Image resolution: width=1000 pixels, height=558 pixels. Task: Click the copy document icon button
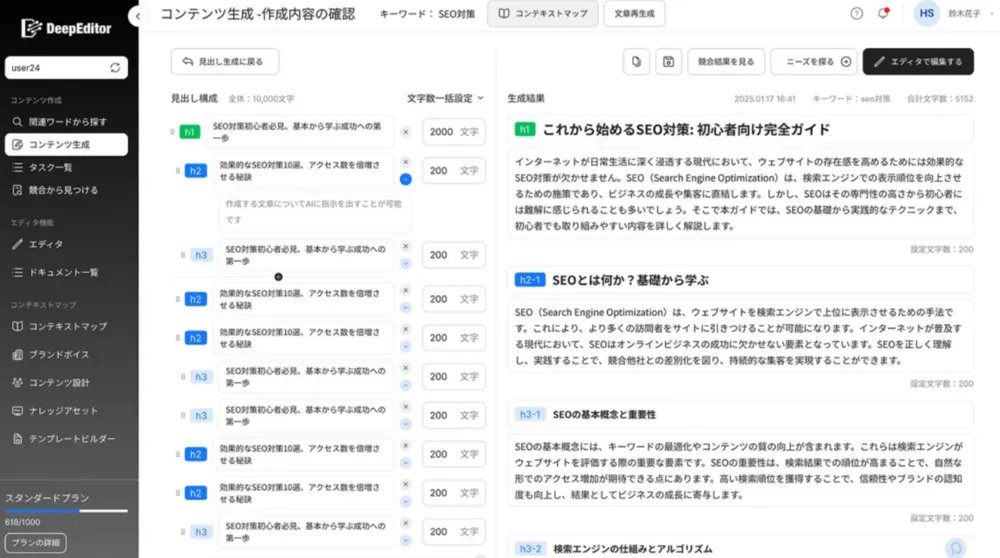click(636, 61)
